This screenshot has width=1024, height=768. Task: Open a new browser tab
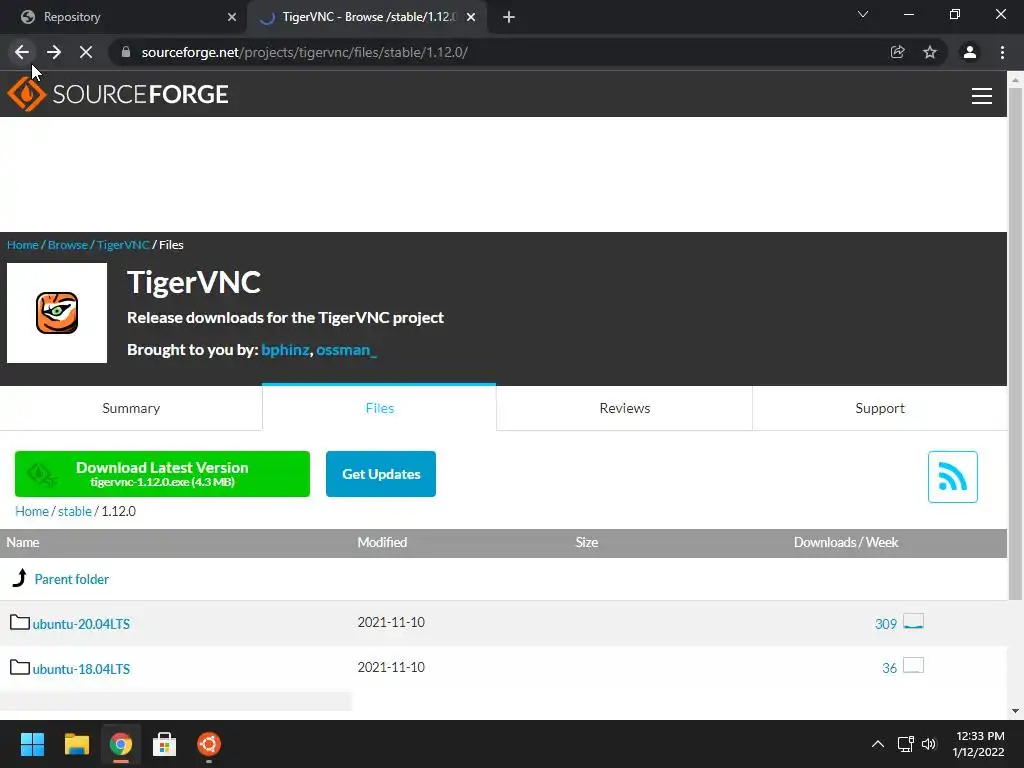[x=509, y=18]
